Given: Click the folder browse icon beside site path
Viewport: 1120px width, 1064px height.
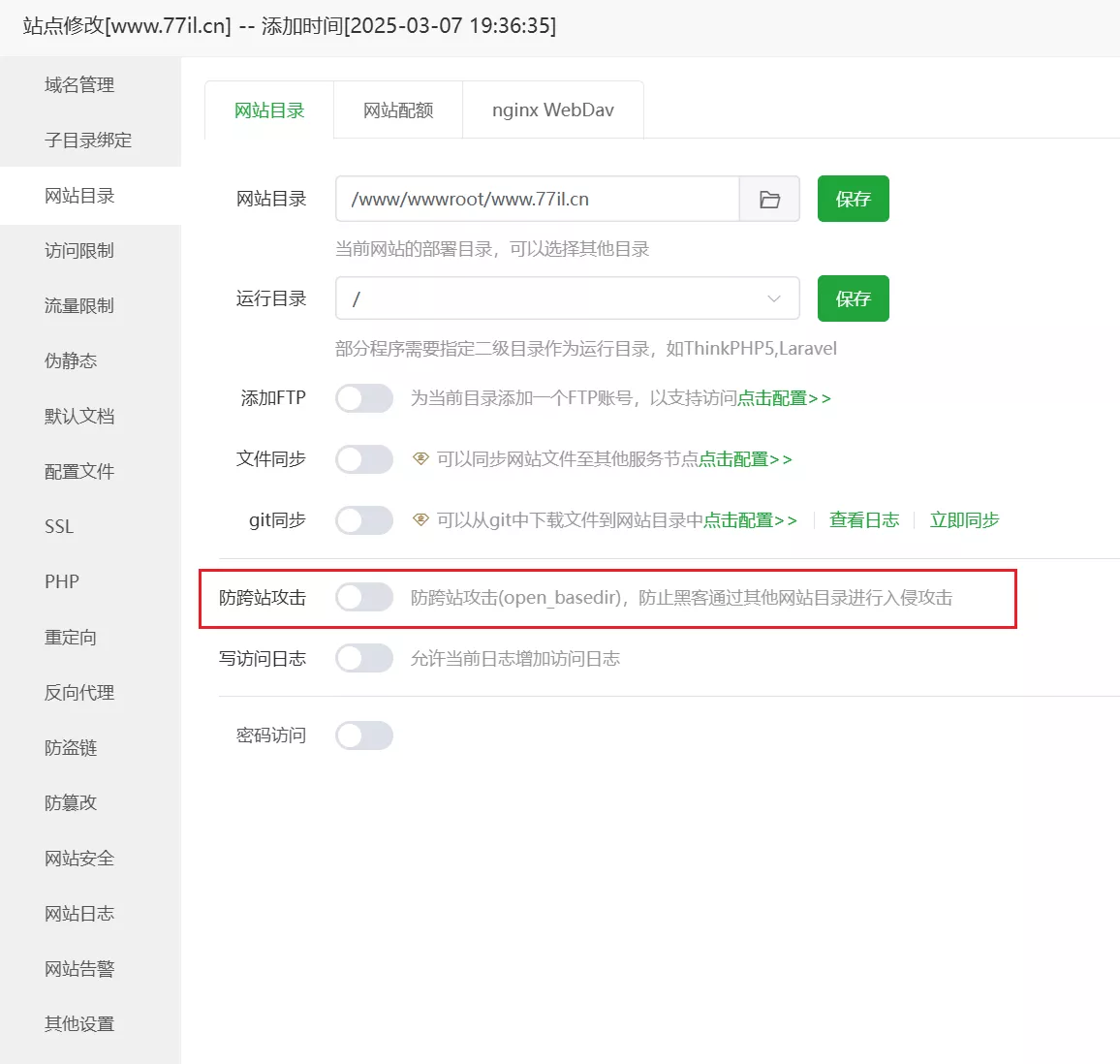Looking at the screenshot, I should point(769,200).
